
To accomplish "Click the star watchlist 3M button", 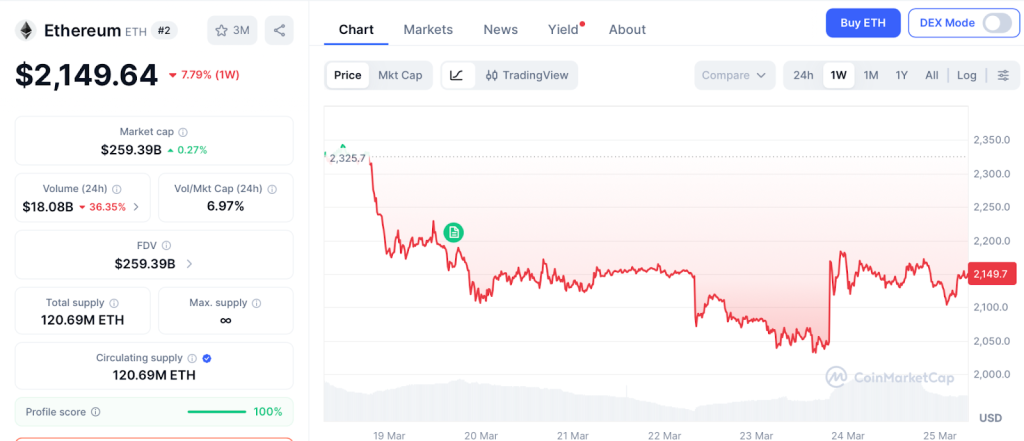I will point(232,30).
